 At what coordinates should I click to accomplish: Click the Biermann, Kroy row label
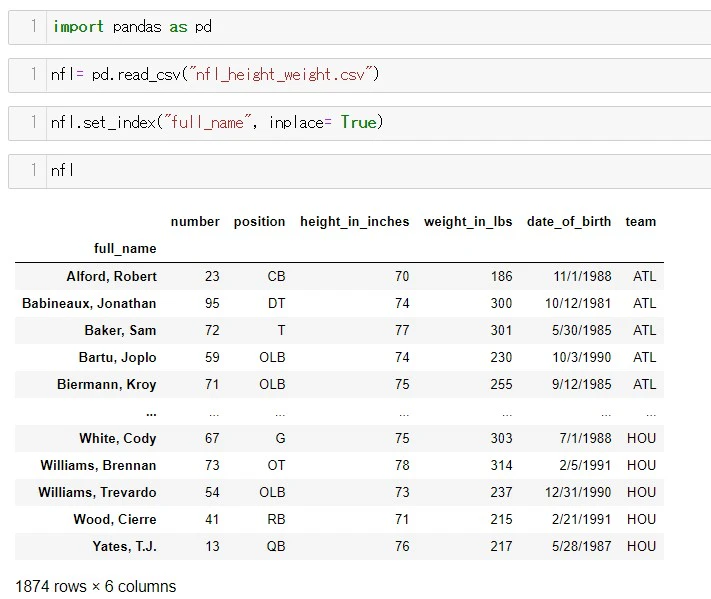tap(107, 385)
